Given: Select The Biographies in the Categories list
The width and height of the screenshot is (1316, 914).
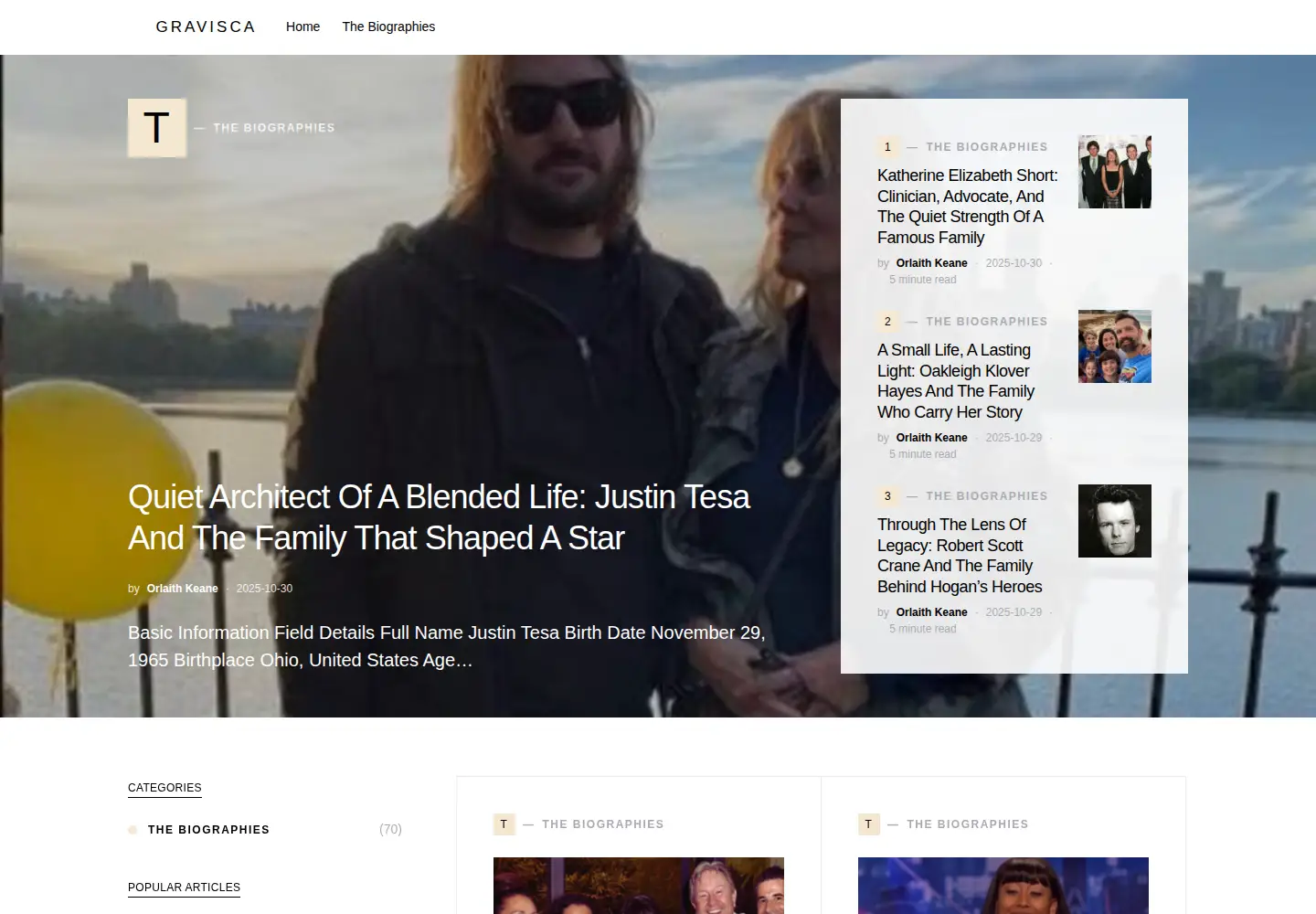Looking at the screenshot, I should (208, 830).
